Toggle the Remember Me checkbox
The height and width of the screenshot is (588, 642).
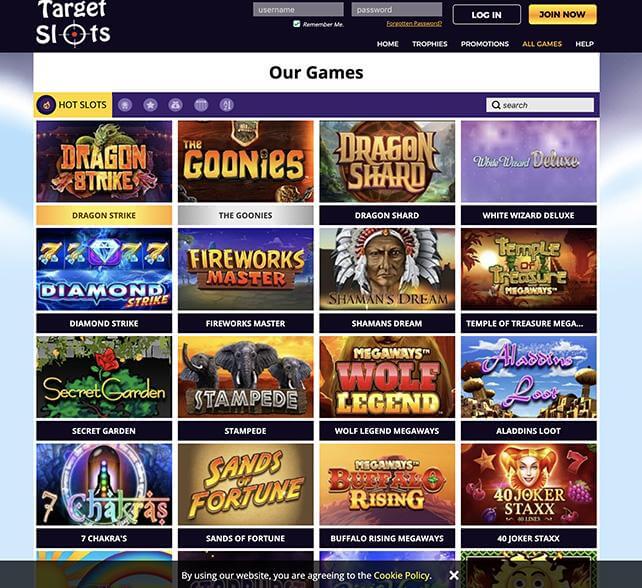coord(296,24)
